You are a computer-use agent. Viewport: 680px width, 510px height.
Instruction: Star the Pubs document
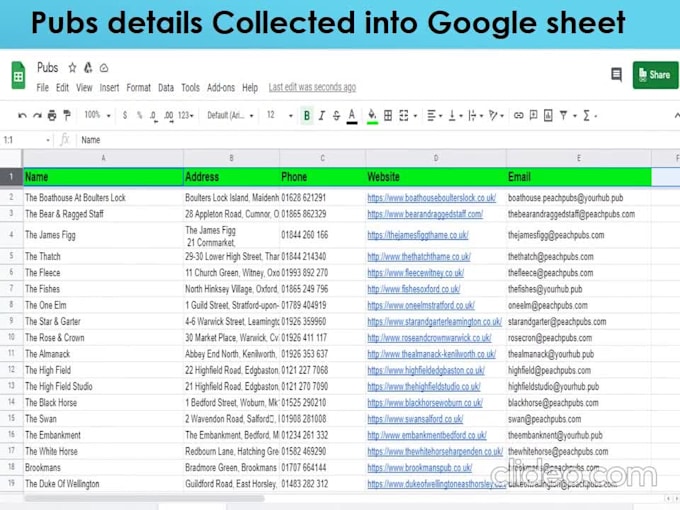[x=72, y=68]
